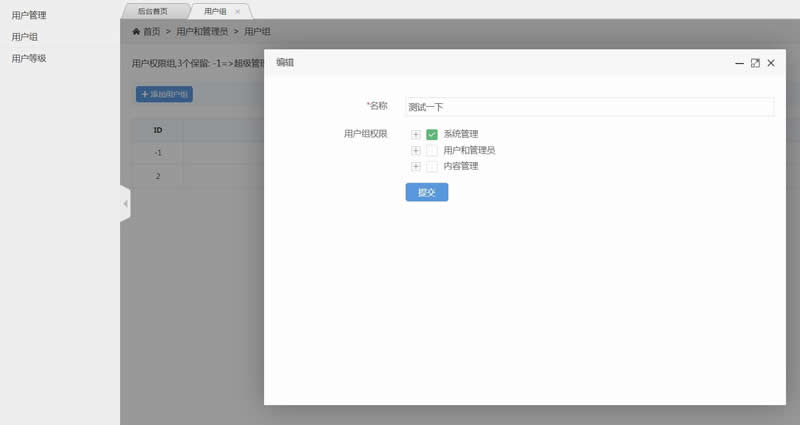Close the 用户组 tab with its X icon

tap(237, 11)
